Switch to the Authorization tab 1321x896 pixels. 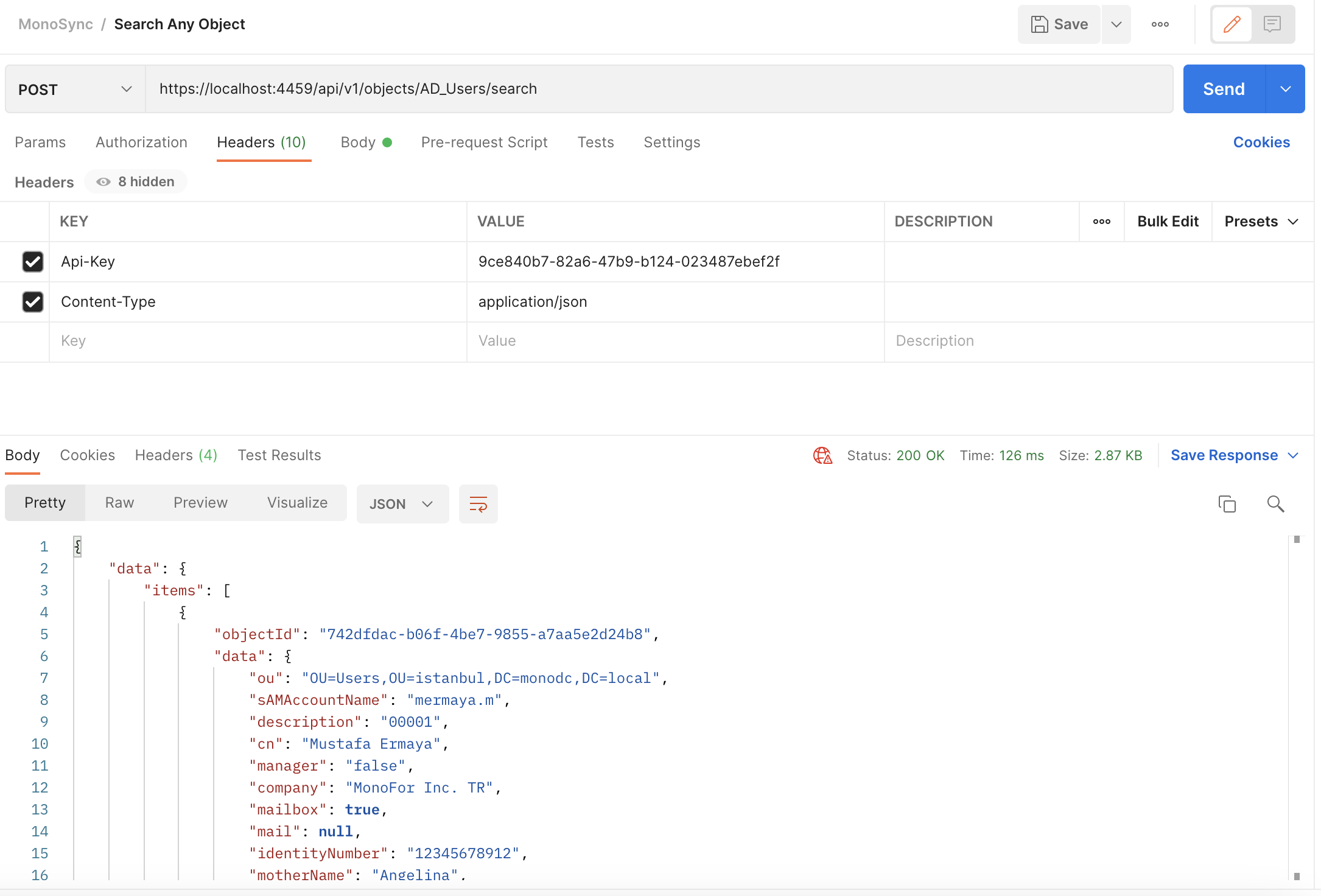tap(141, 142)
